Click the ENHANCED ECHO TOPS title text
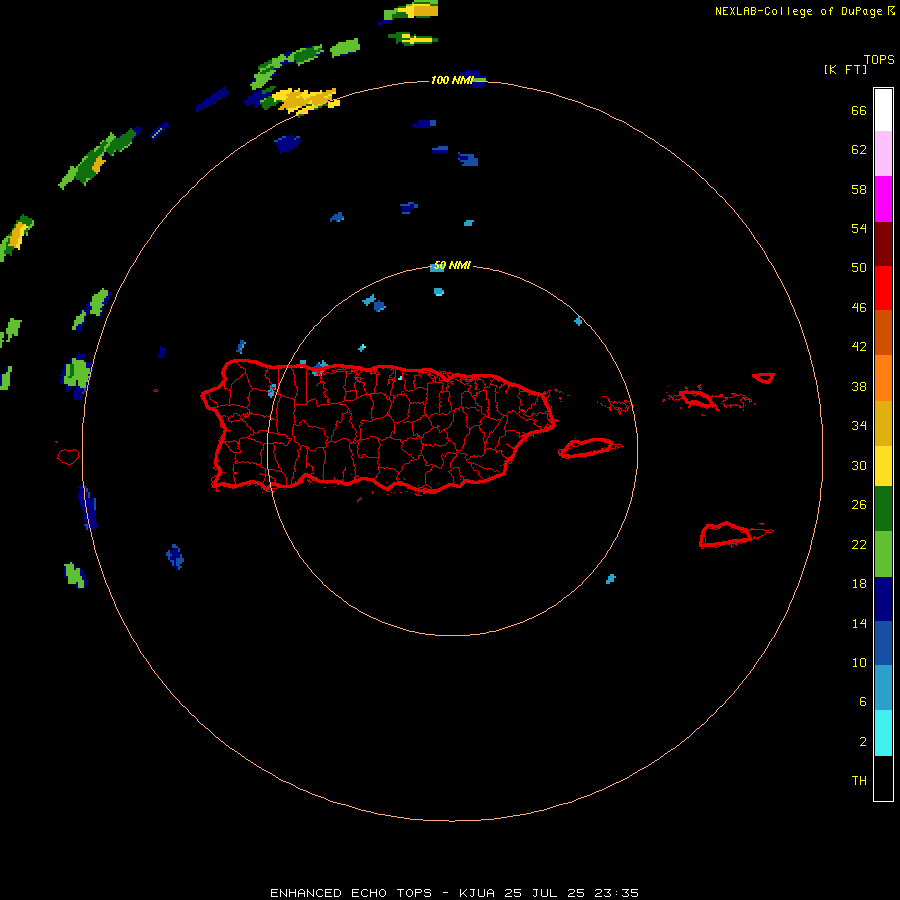Screen dimensions: 900x900 [x=351, y=893]
